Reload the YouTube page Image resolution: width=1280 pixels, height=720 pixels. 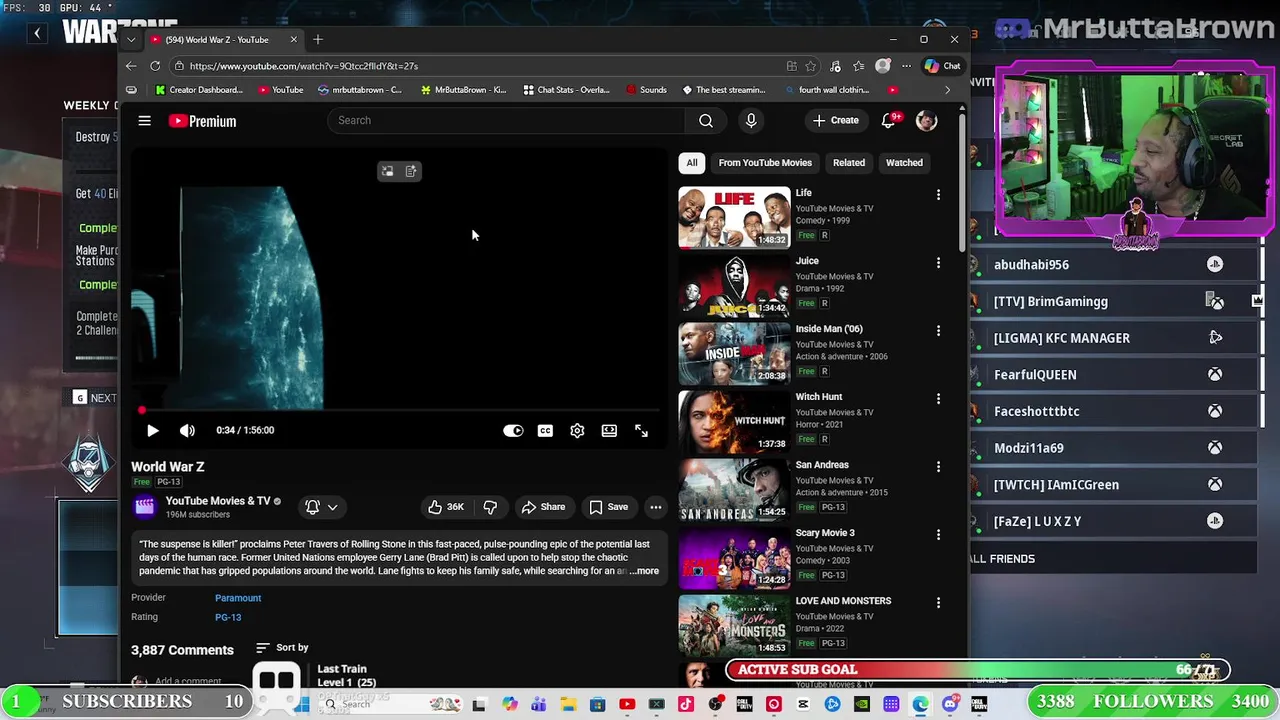[155, 66]
